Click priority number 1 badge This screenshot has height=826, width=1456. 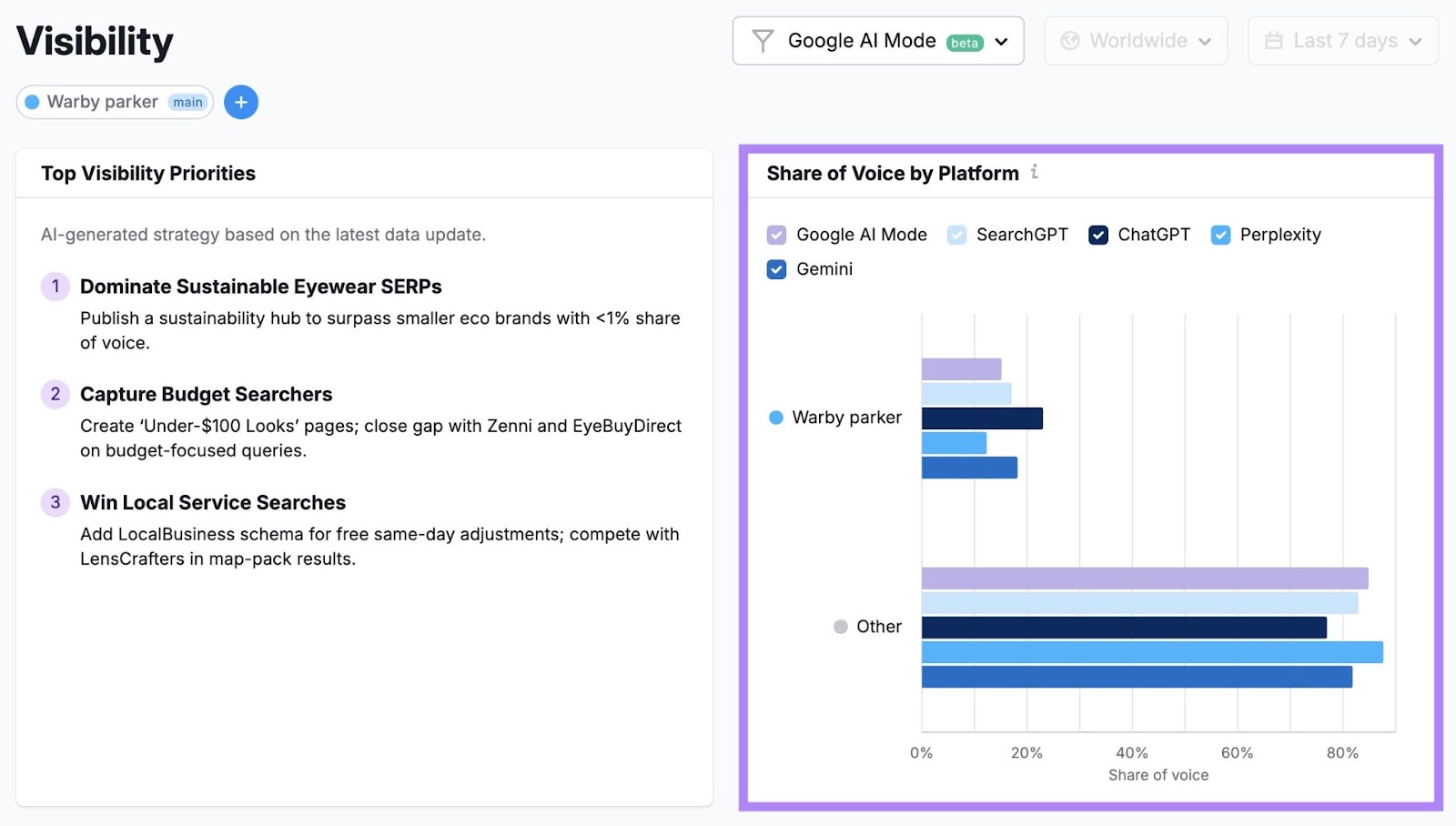pos(56,287)
